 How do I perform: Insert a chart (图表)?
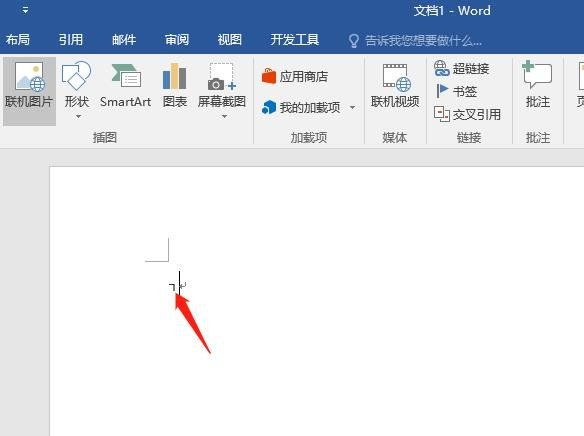pos(175,86)
